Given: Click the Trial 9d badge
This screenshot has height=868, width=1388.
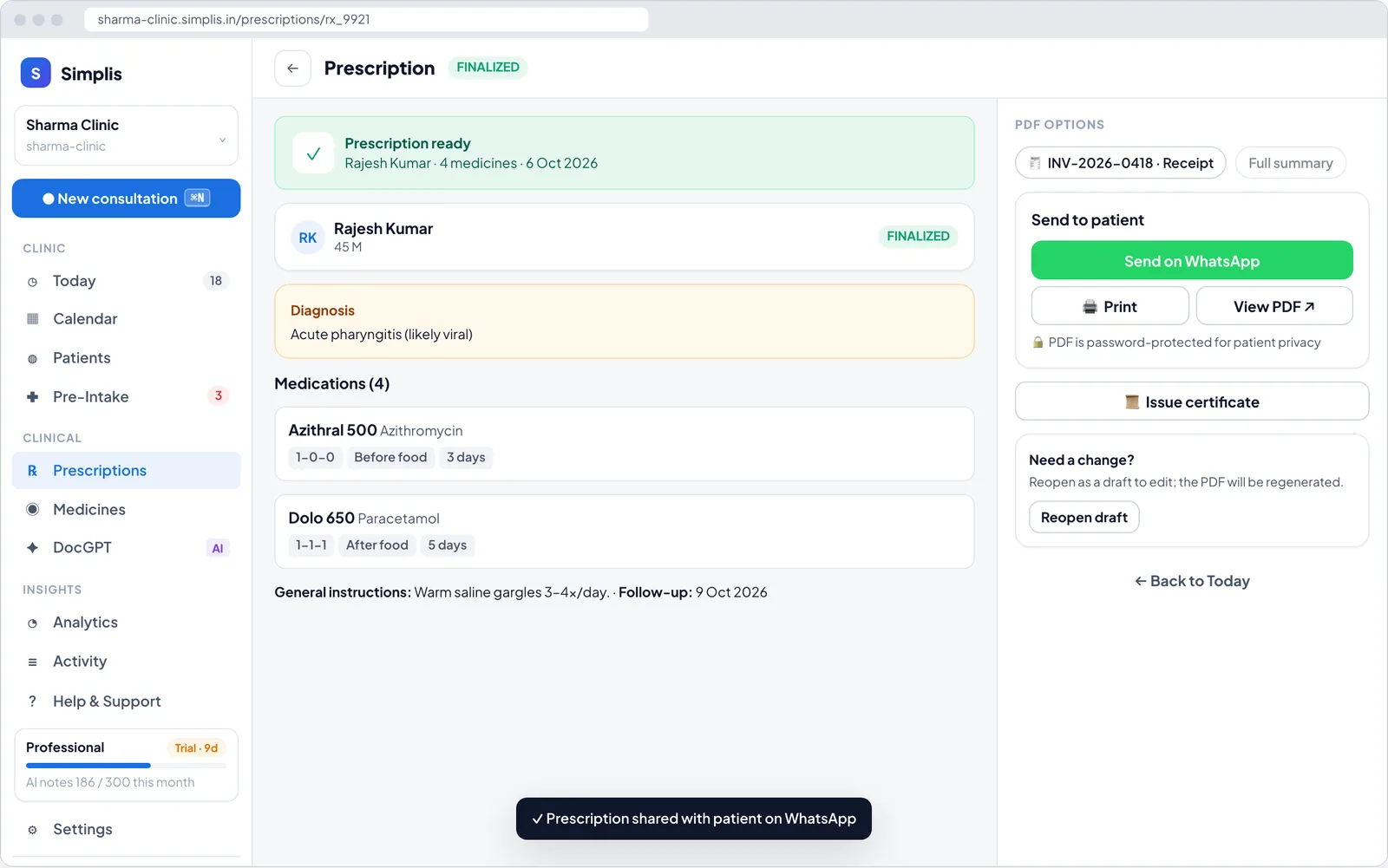Looking at the screenshot, I should point(196,748).
